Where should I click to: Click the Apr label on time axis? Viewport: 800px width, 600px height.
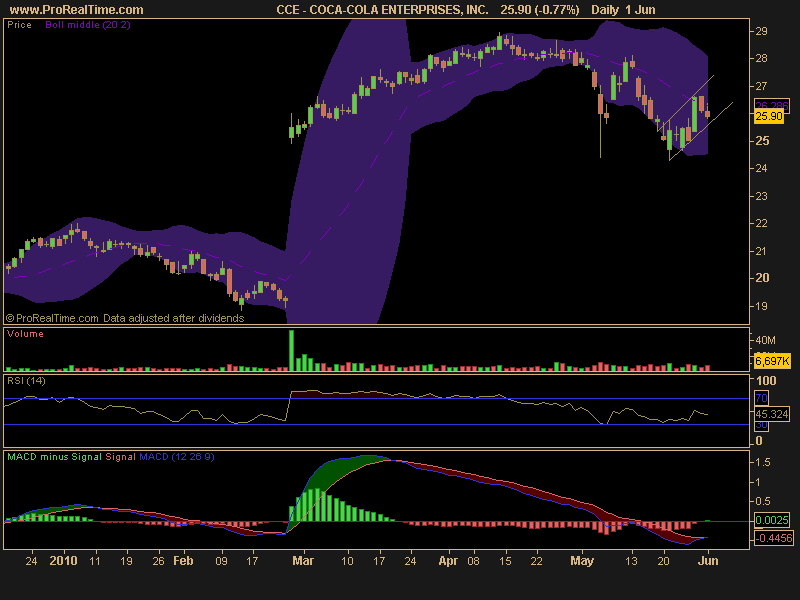click(x=448, y=561)
